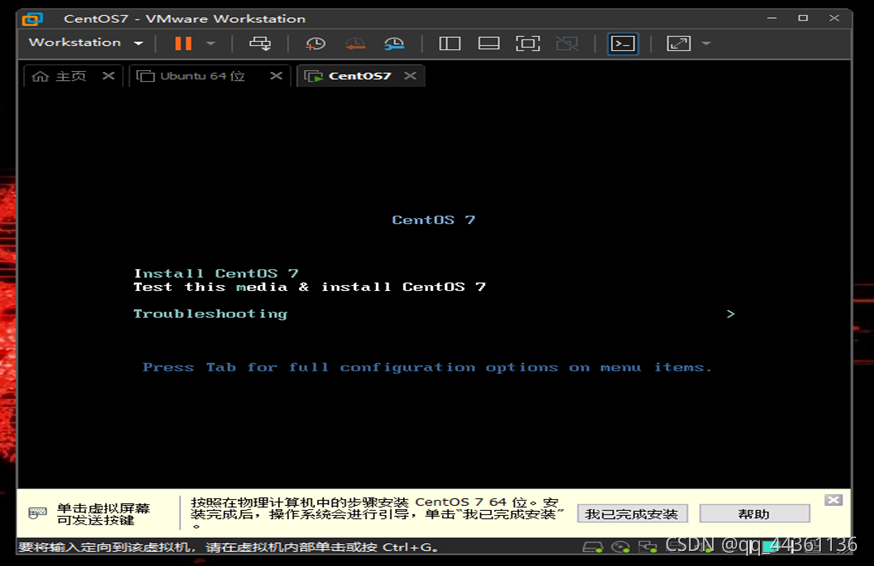This screenshot has width=874, height=566.
Task: Pause the virtual machine with orange button
Action: coord(183,43)
